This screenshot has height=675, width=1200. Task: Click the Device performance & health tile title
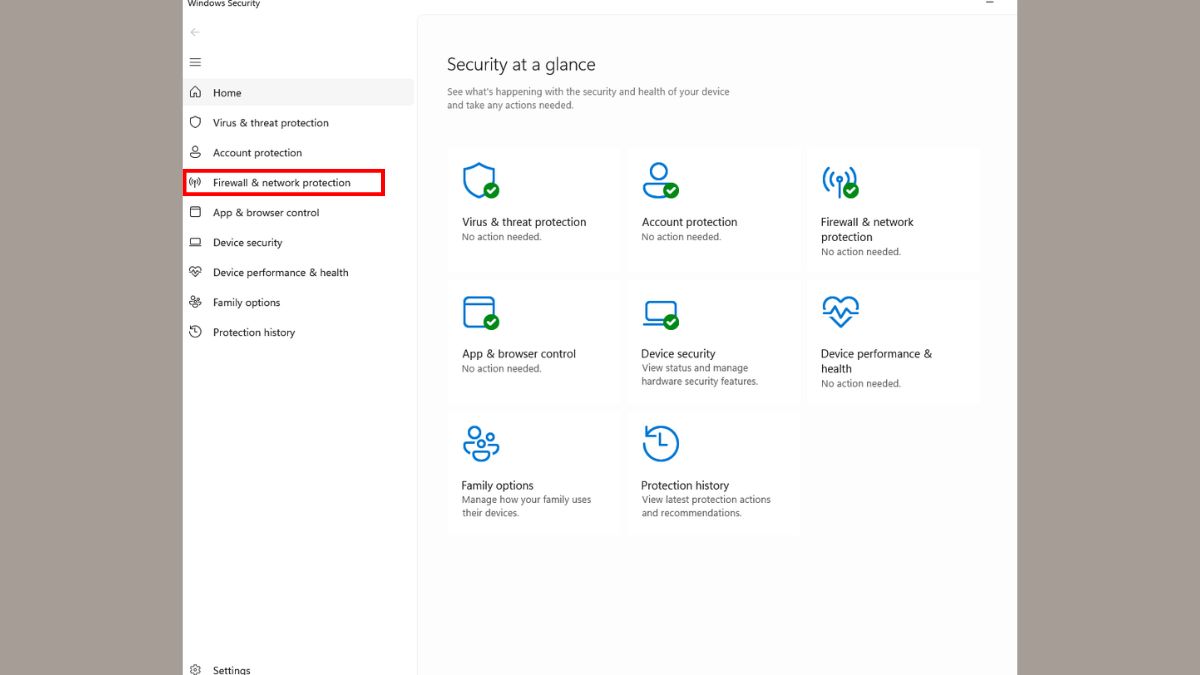pyautogui.click(x=876, y=360)
